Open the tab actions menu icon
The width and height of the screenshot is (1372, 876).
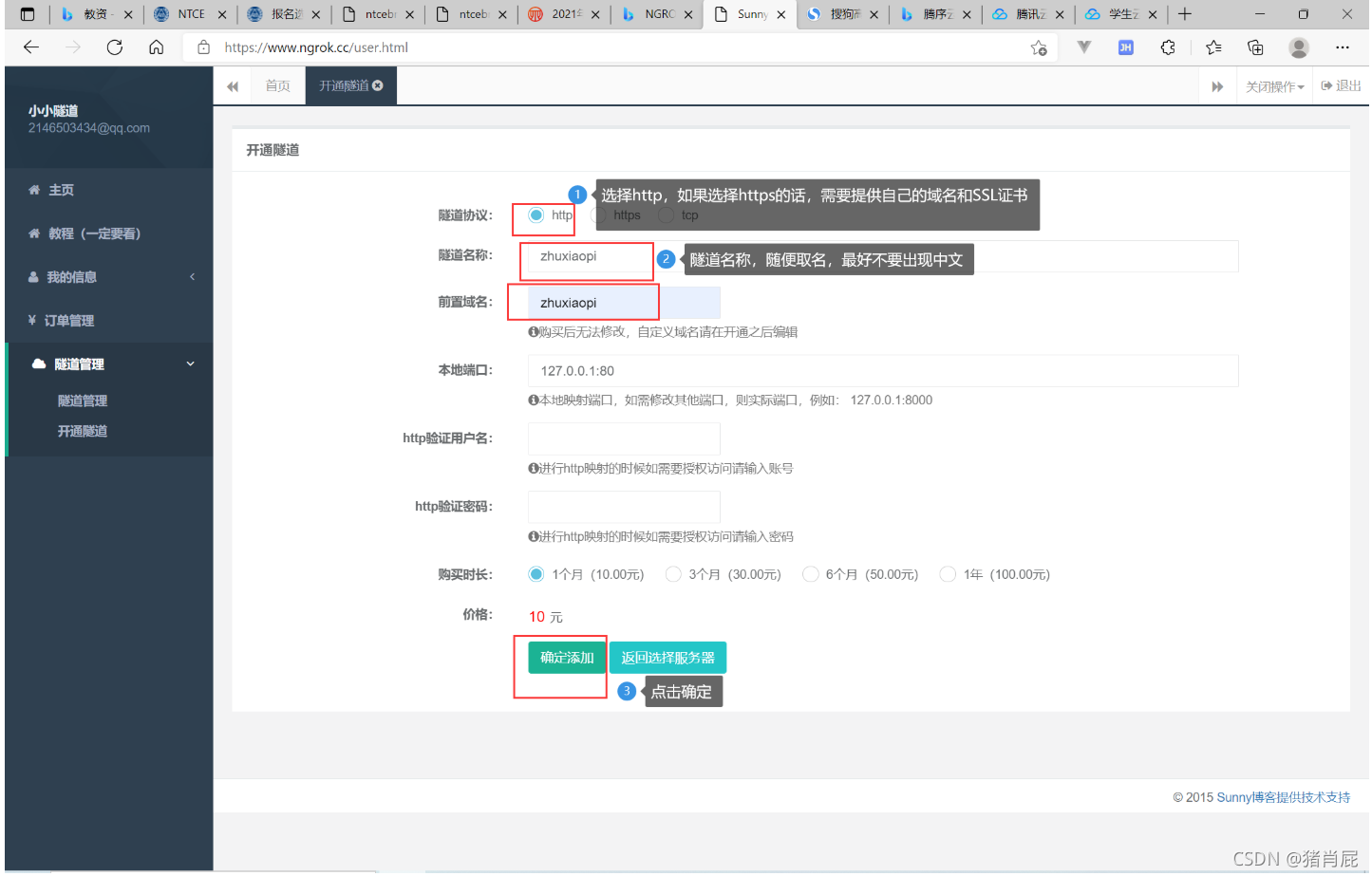click(x=28, y=14)
